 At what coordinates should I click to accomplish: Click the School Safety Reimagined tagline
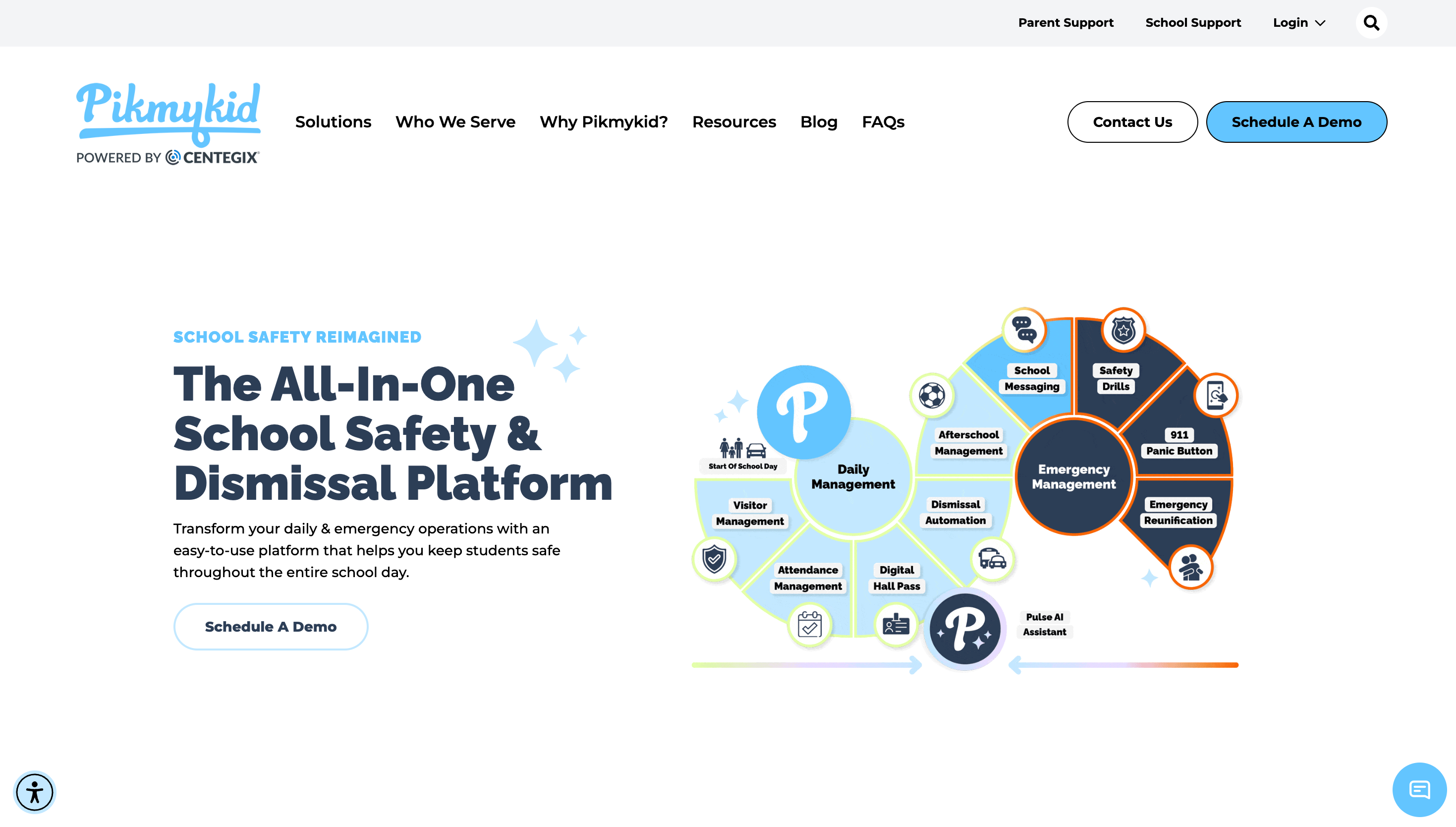[x=297, y=337]
